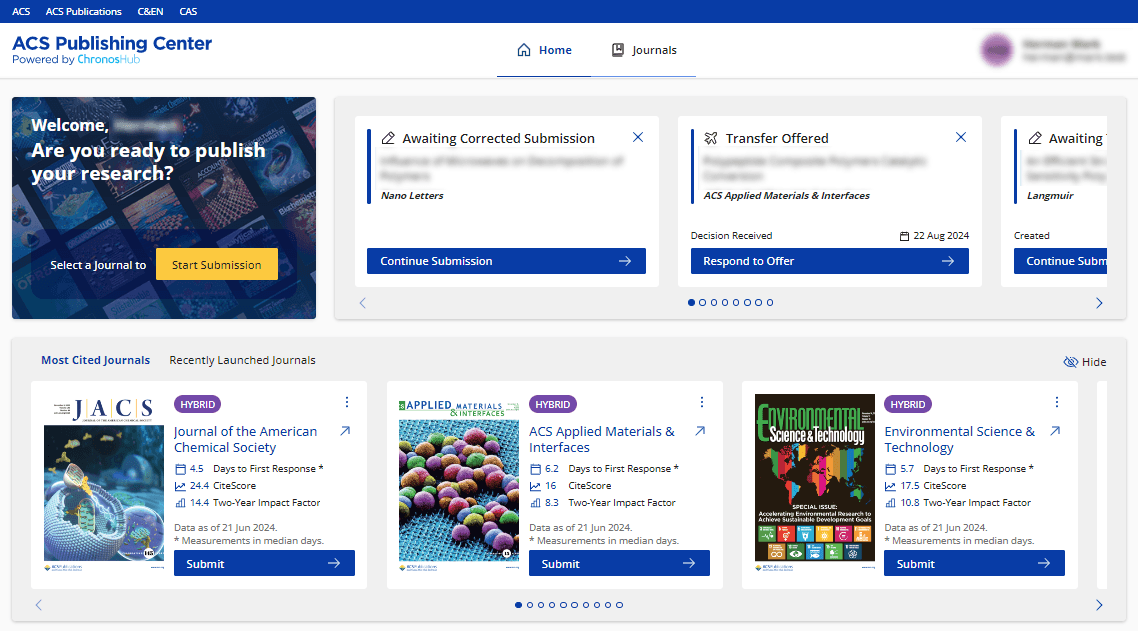Expand the next set of notification cards

point(1098,302)
